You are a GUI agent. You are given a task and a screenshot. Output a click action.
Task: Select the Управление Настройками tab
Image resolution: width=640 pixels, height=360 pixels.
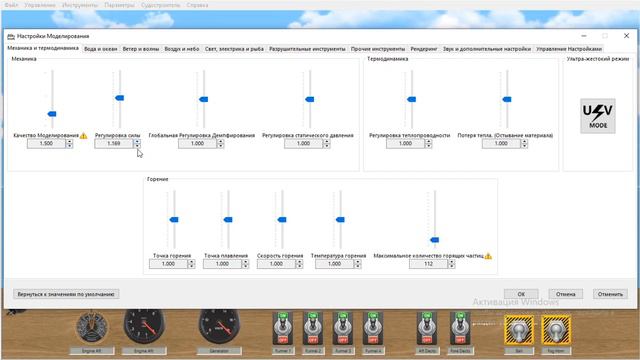[x=569, y=49]
